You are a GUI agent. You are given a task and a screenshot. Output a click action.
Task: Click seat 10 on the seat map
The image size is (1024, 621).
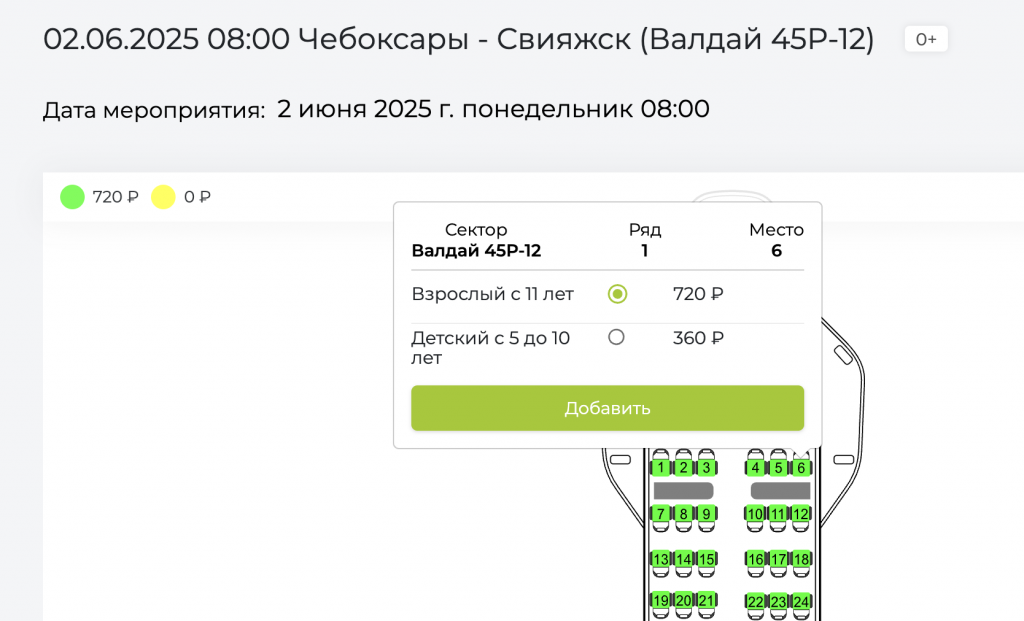[x=755, y=514]
